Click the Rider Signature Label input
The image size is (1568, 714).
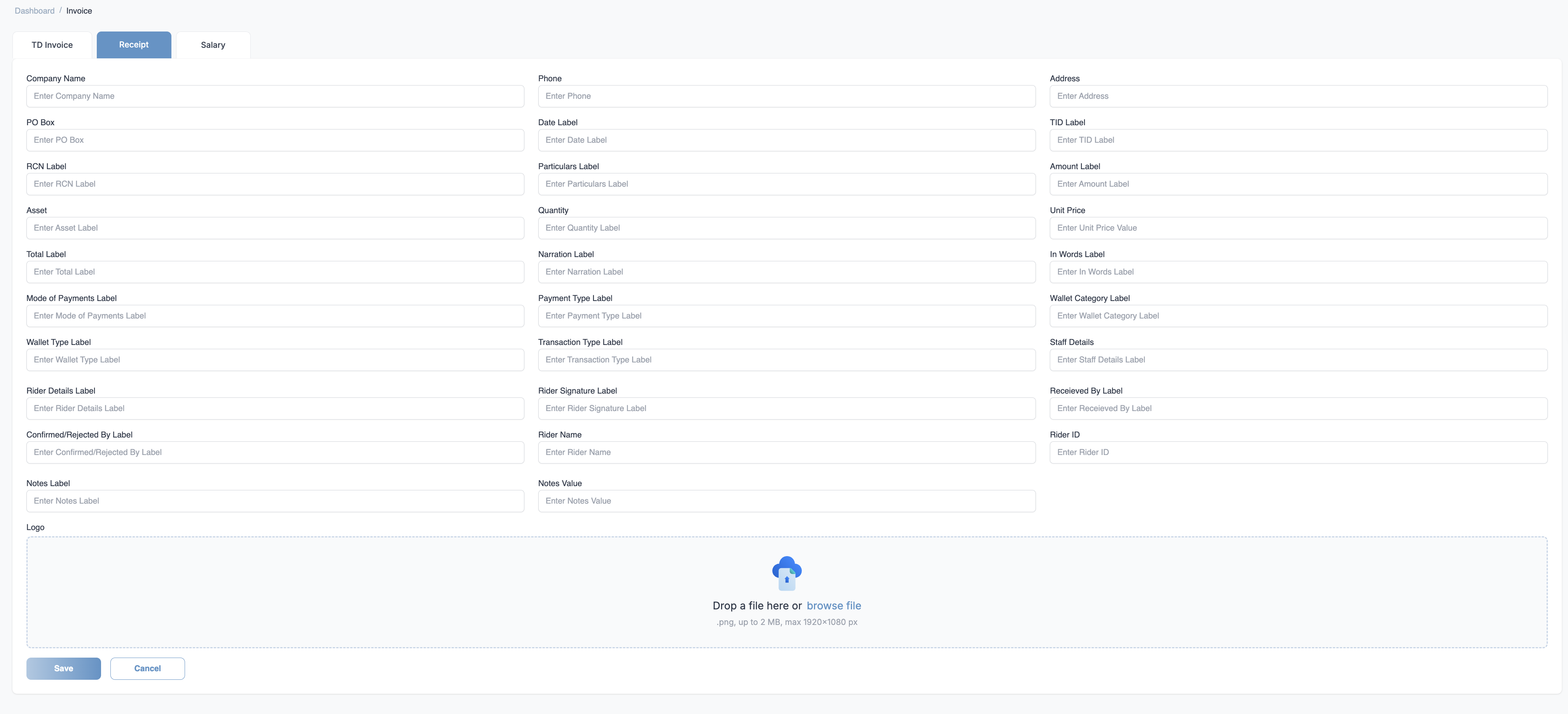tap(786, 408)
